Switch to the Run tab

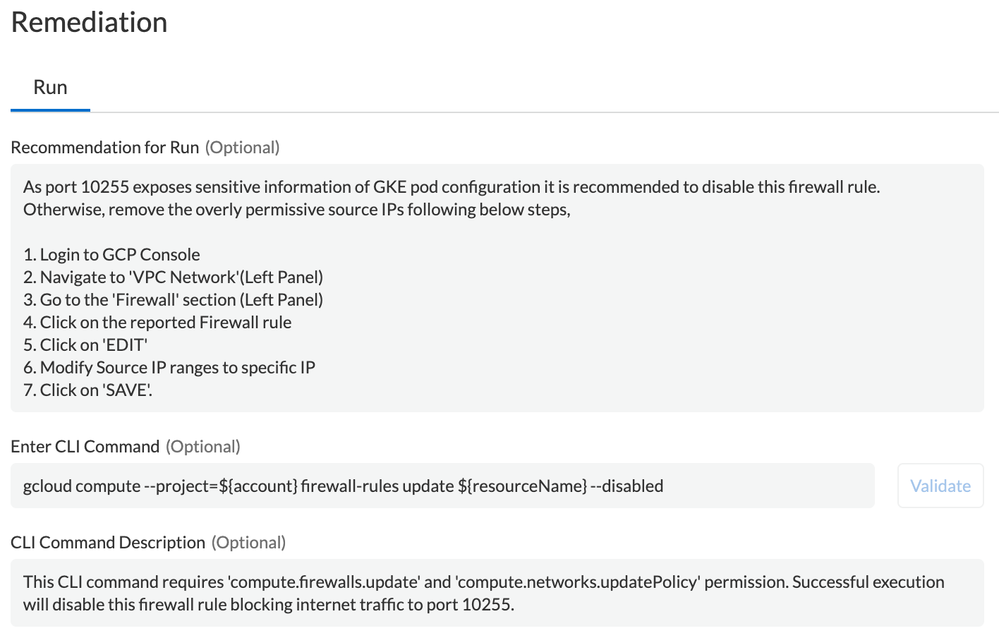(49, 87)
